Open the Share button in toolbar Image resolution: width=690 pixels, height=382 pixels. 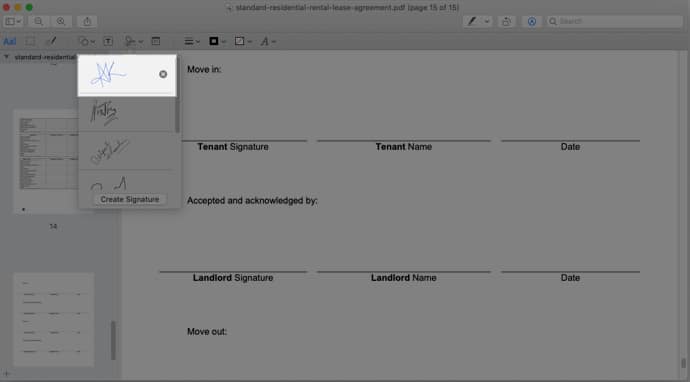pyautogui.click(x=87, y=21)
